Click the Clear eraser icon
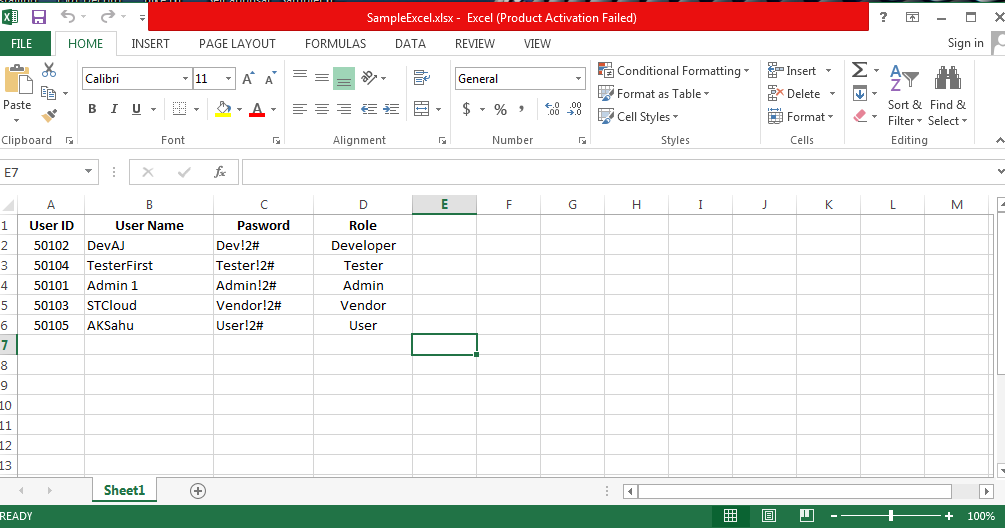This screenshot has height=528, width=1005. 860,116
